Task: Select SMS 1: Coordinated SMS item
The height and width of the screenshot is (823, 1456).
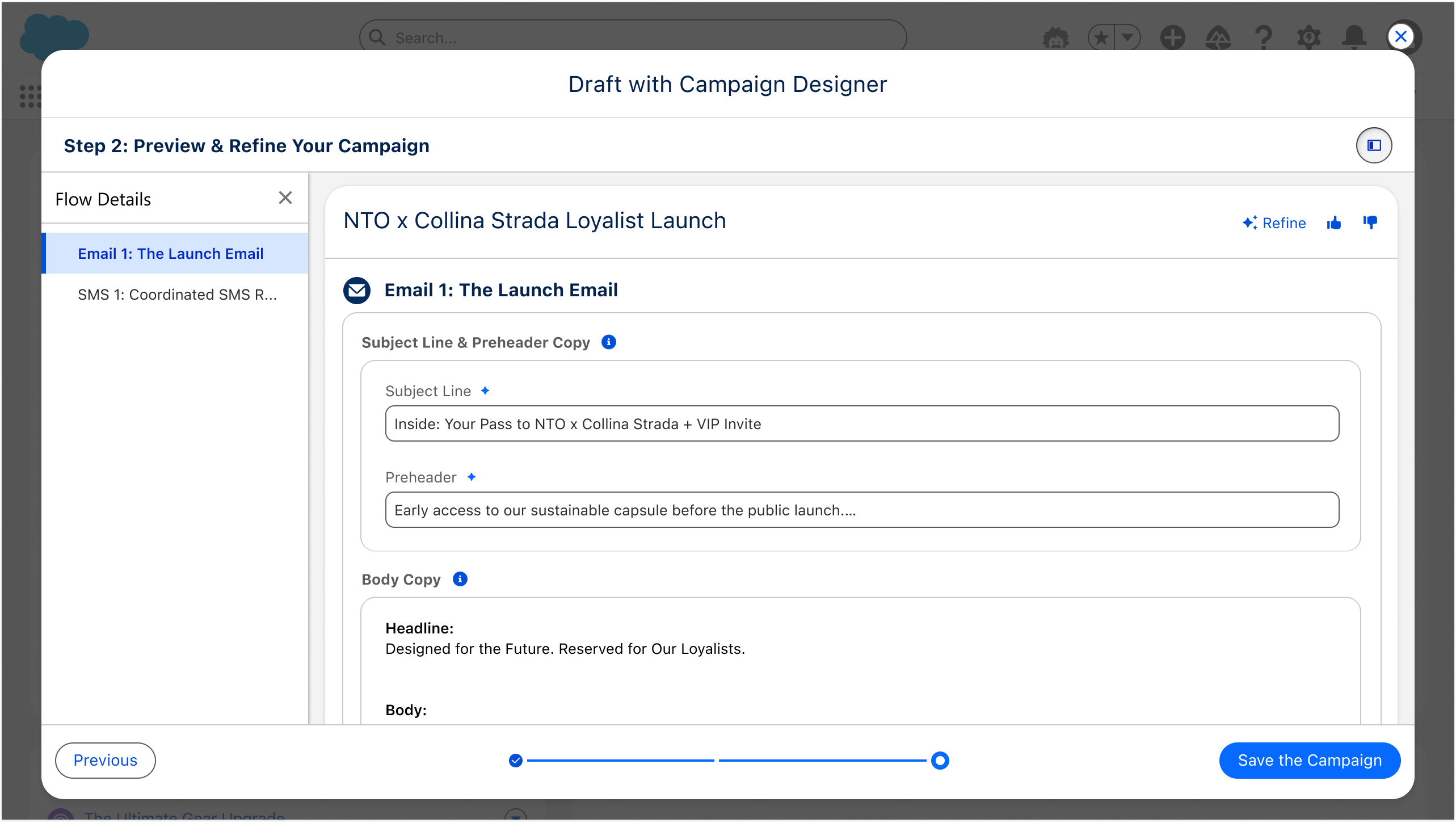Action: click(175, 295)
